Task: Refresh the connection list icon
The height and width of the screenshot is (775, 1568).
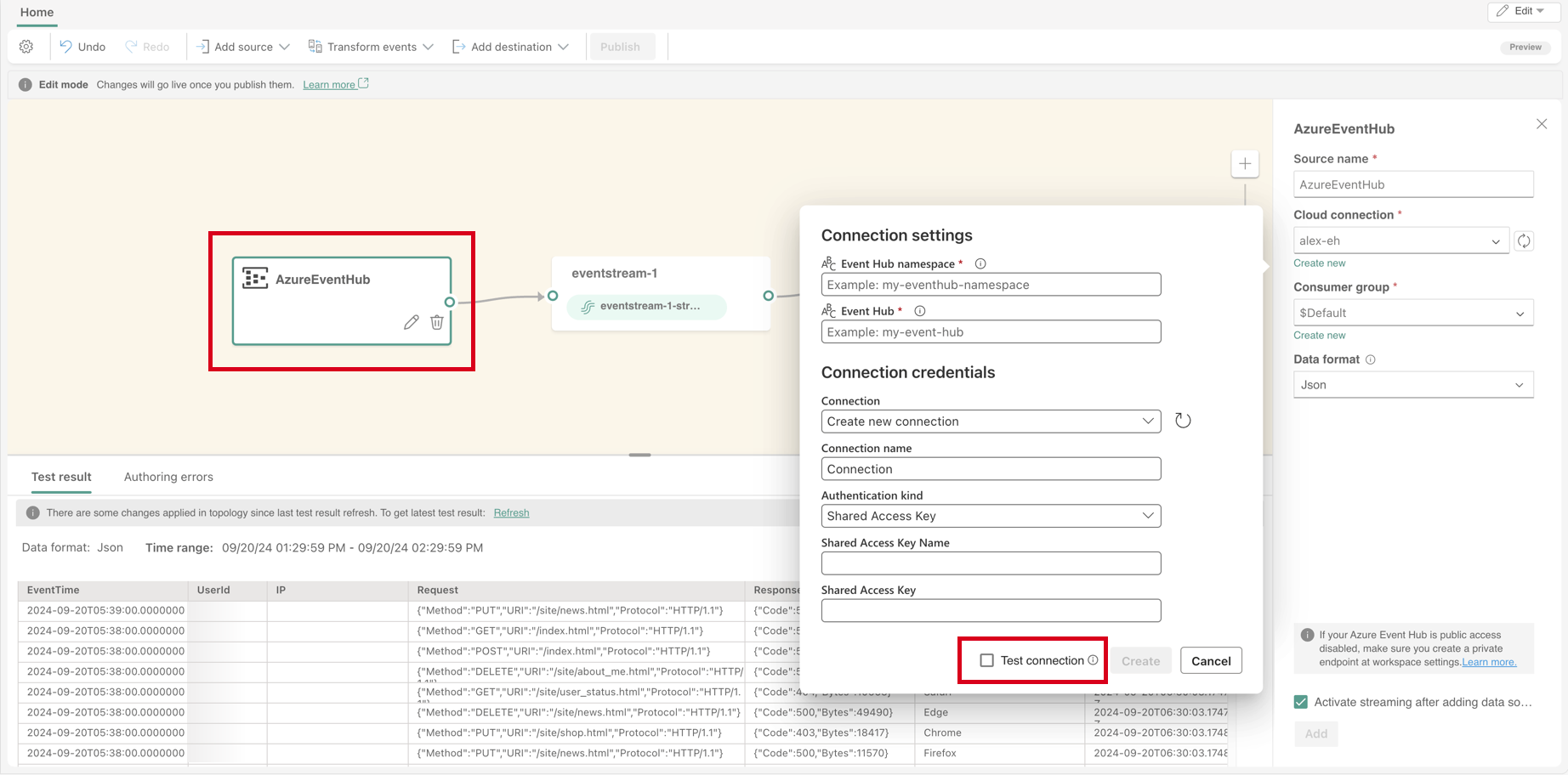Action: [x=1183, y=421]
